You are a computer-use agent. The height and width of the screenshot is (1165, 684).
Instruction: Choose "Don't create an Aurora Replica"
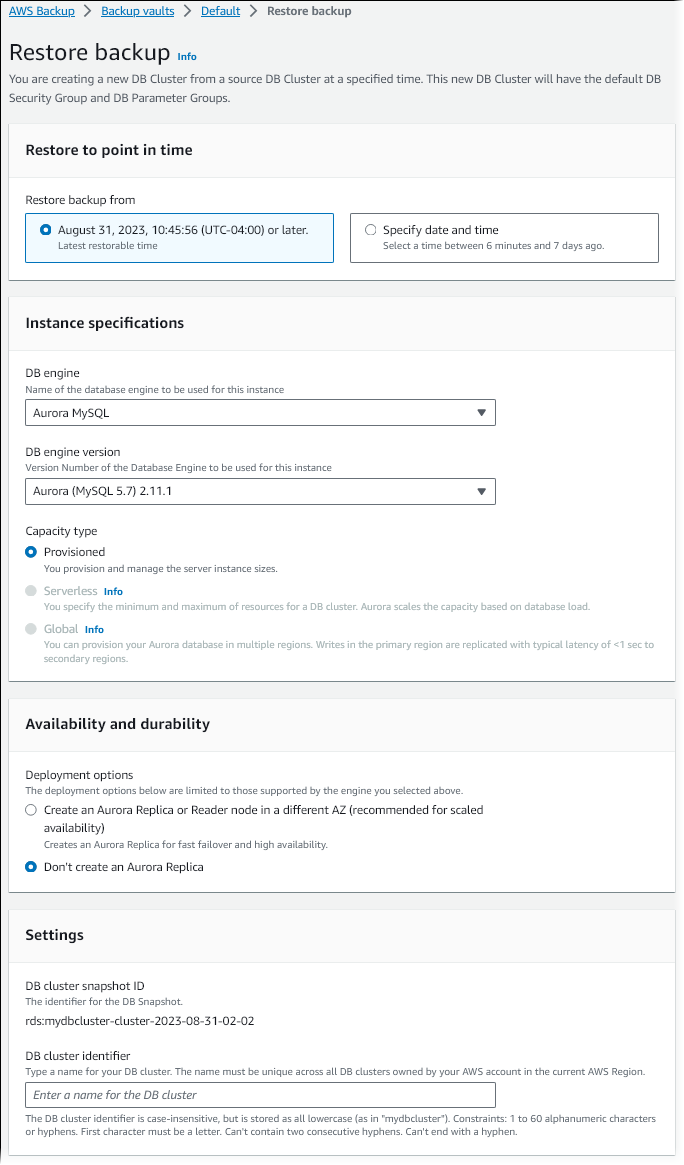[x=30, y=867]
